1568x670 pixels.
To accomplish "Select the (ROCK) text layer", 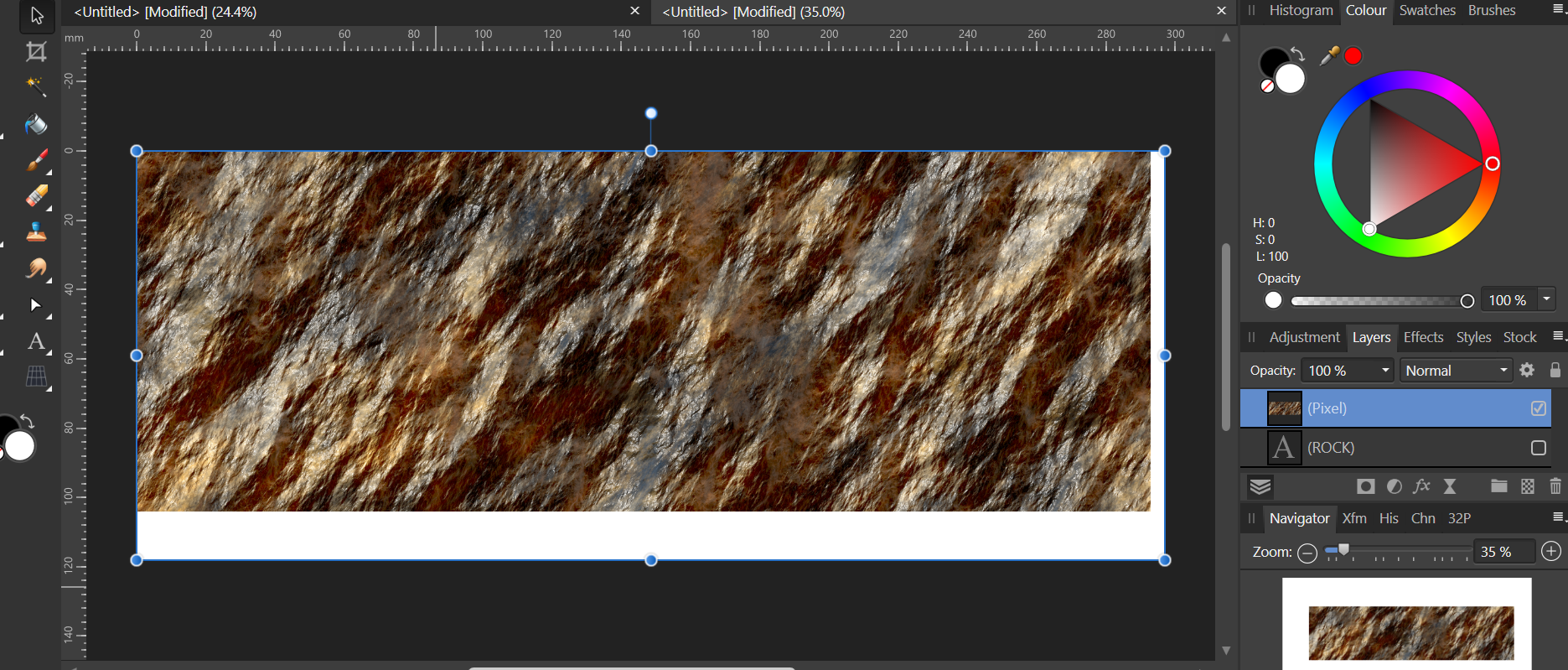I will [1395, 448].
